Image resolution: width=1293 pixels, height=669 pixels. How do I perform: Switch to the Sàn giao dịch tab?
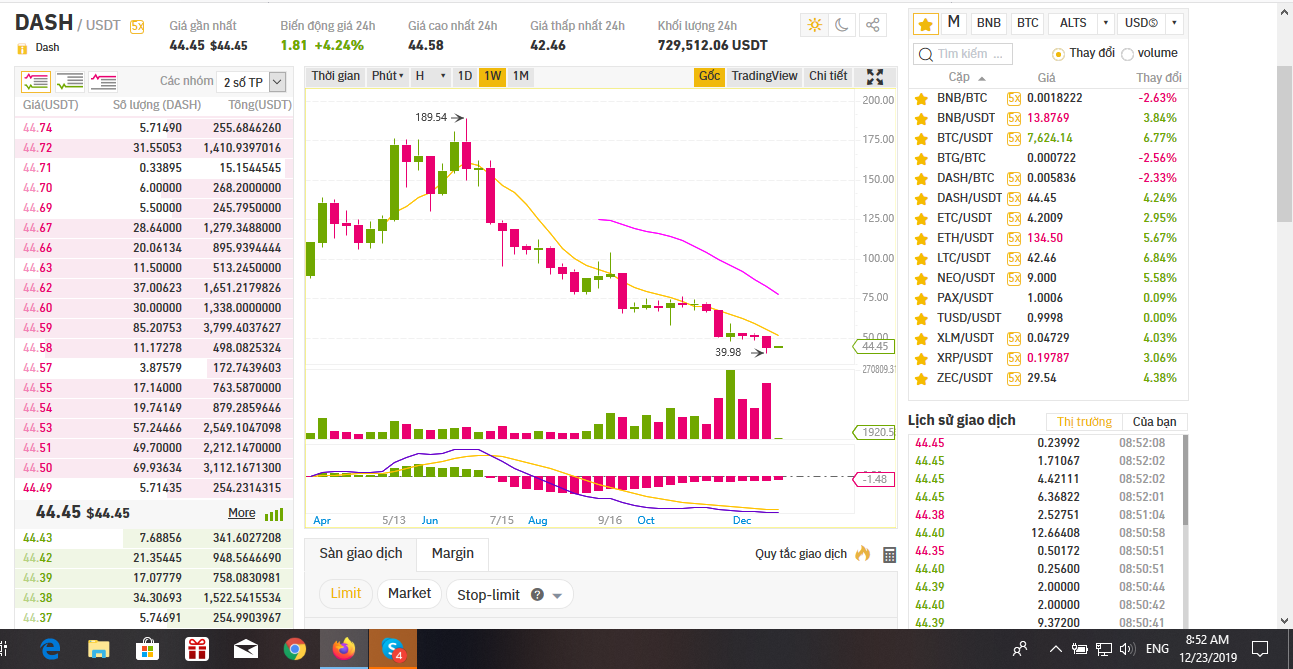pos(361,553)
